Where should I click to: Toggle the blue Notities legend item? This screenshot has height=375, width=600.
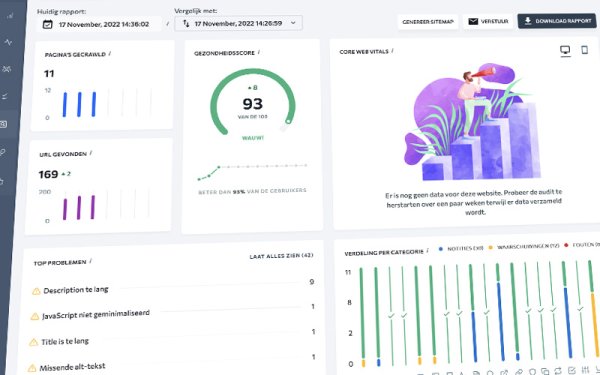pos(461,248)
